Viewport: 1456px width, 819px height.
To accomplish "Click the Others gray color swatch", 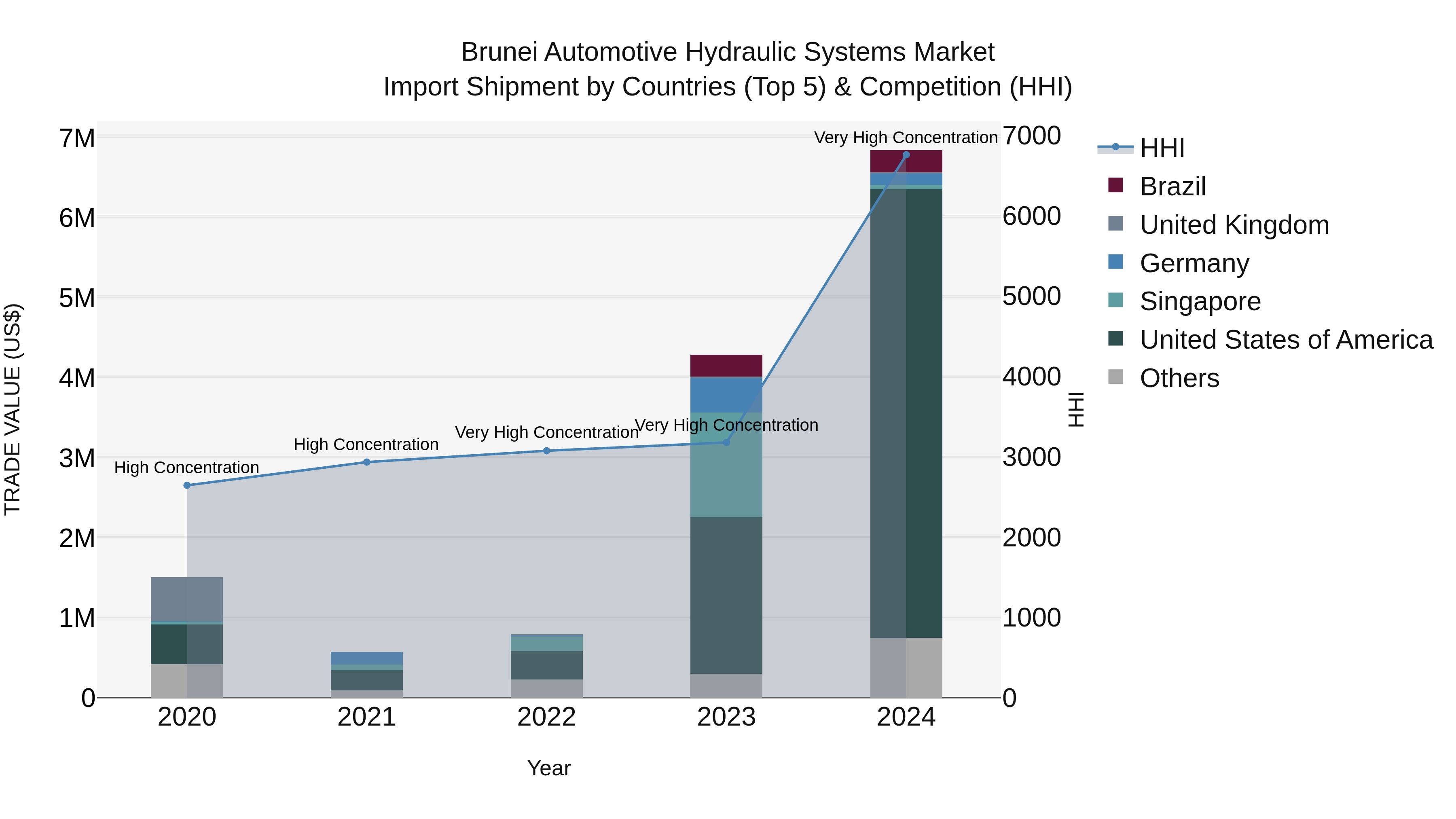I will (1116, 377).
